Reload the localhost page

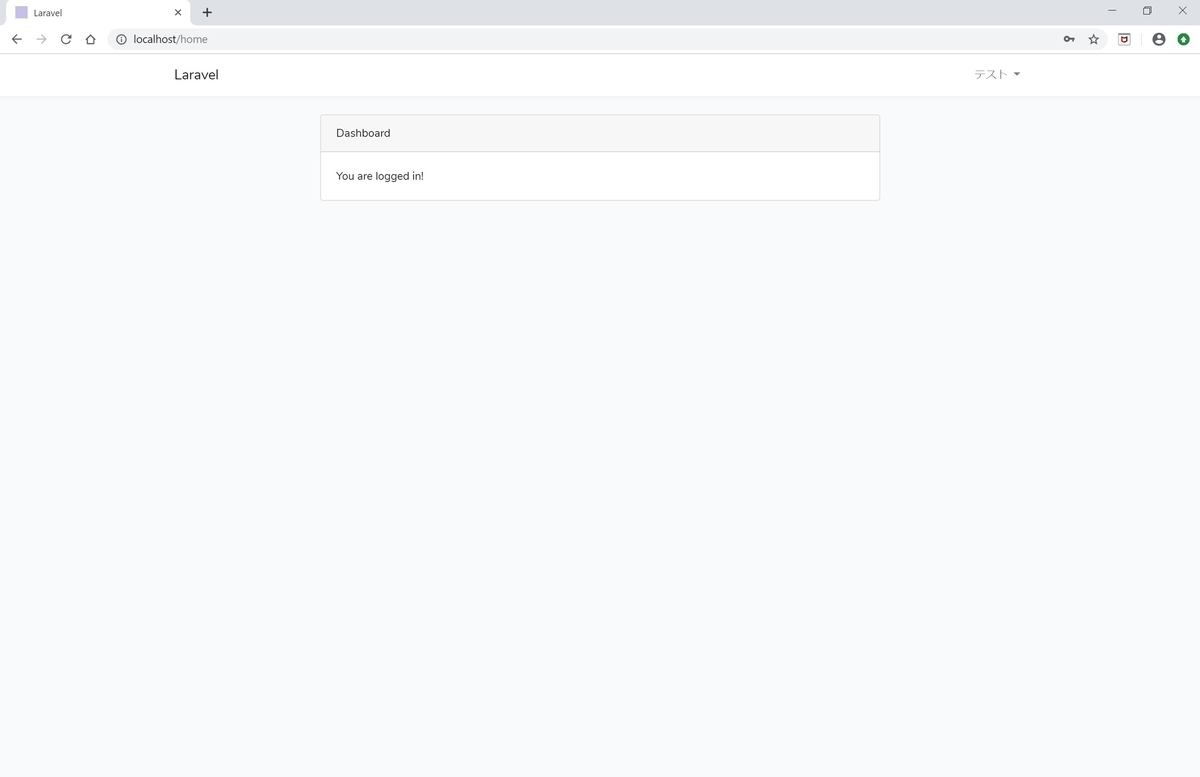coord(65,39)
